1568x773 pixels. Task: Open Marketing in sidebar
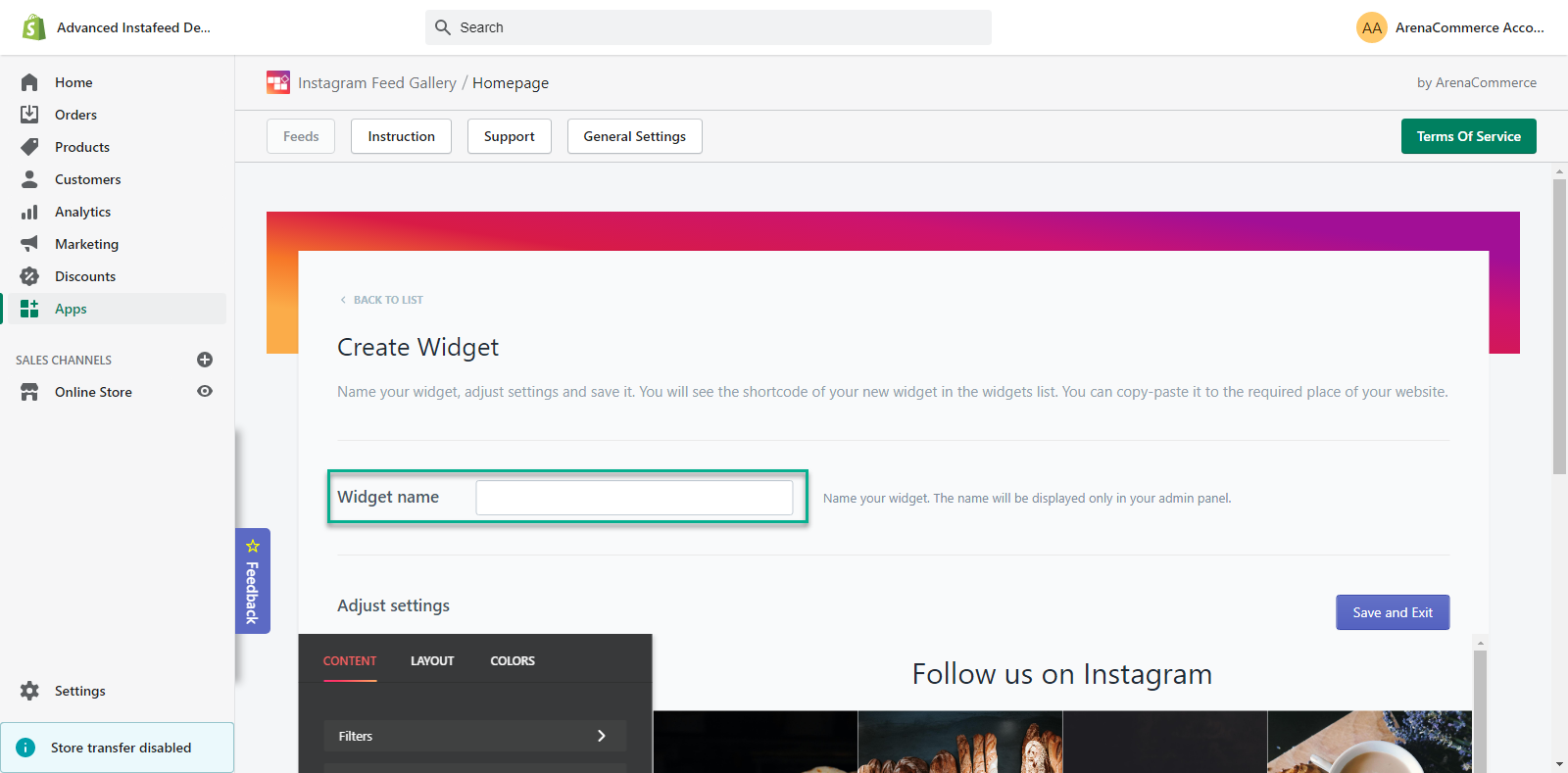tap(86, 244)
